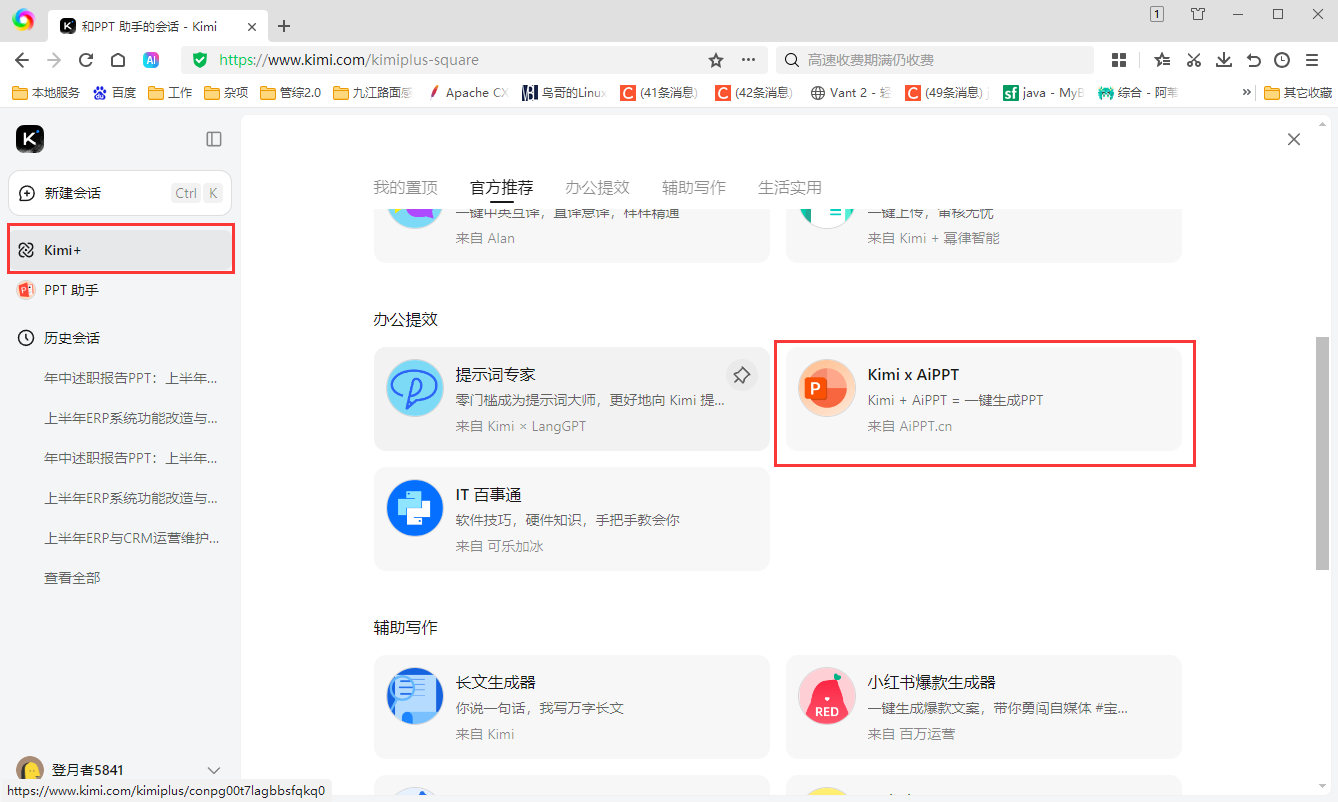Screen dimensions: 1338x802
Task: Click the scissors screenshot icon
Action: (x=1193, y=60)
